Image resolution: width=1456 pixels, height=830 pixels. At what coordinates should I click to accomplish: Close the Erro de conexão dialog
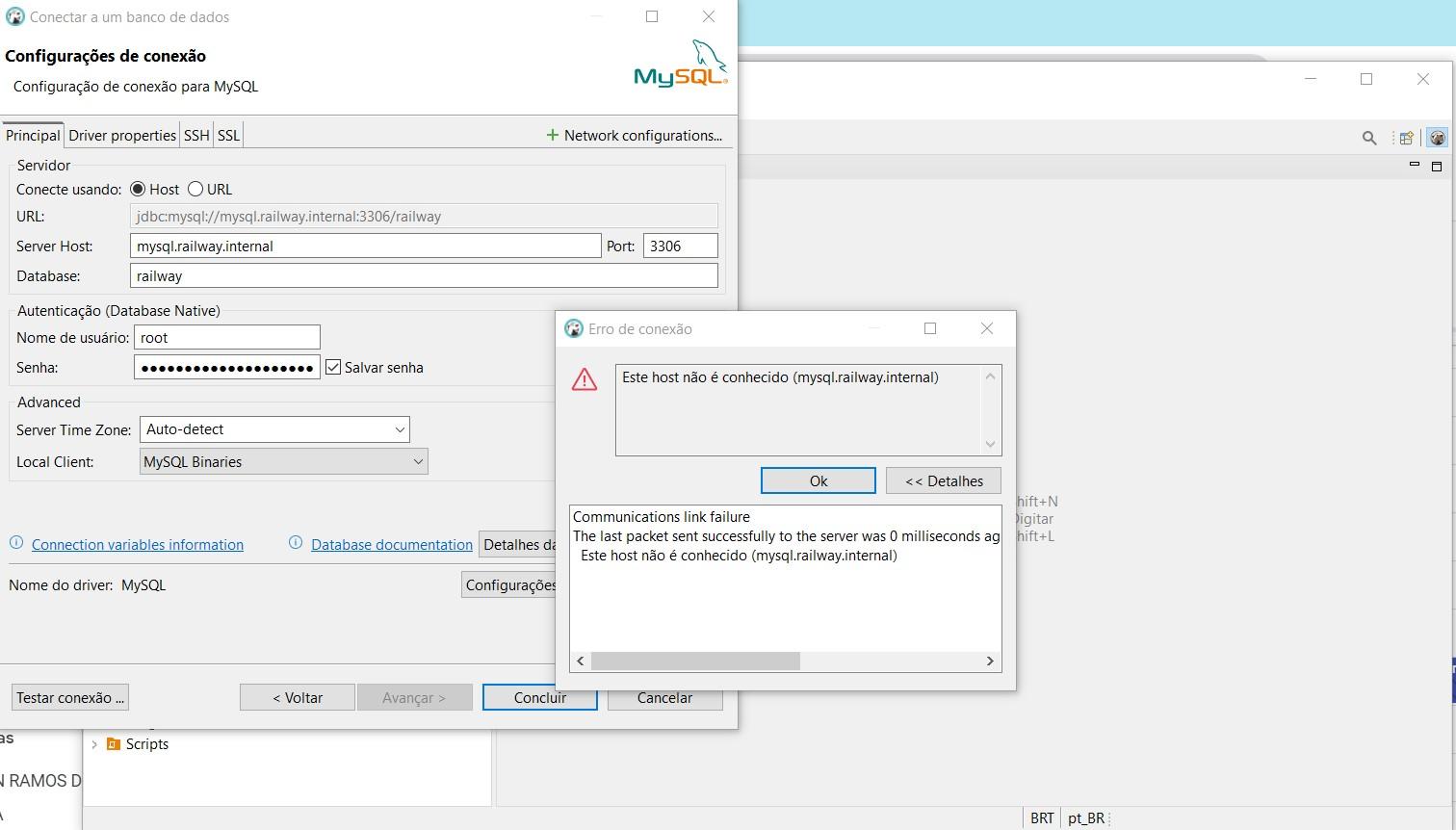tap(986, 328)
